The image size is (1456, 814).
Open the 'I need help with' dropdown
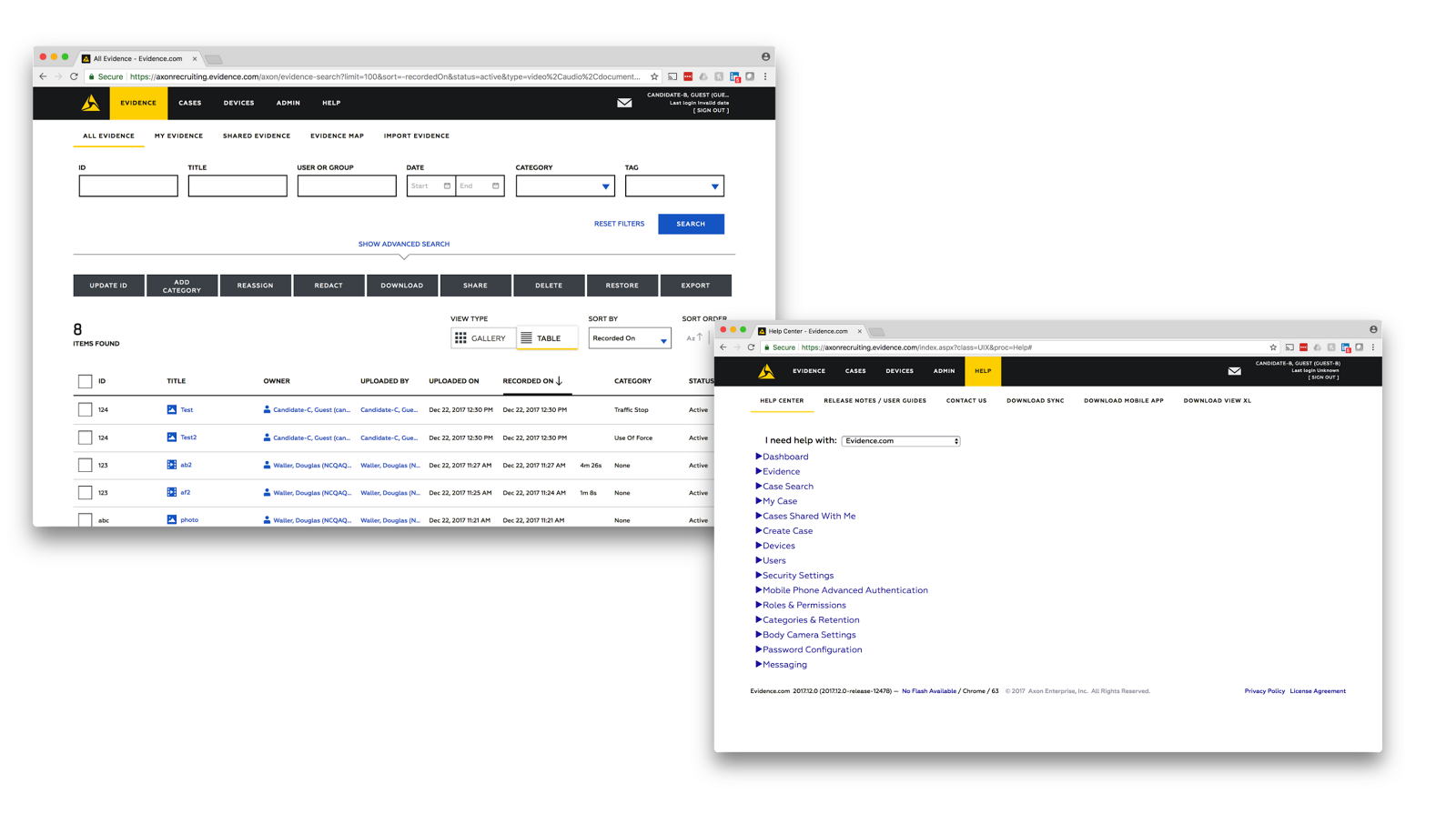[901, 441]
